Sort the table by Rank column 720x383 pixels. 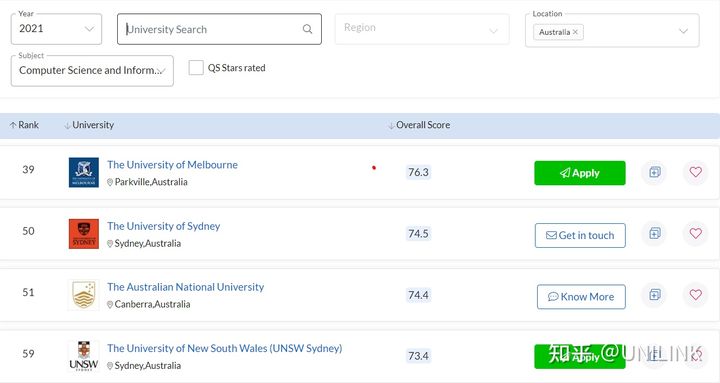point(24,125)
